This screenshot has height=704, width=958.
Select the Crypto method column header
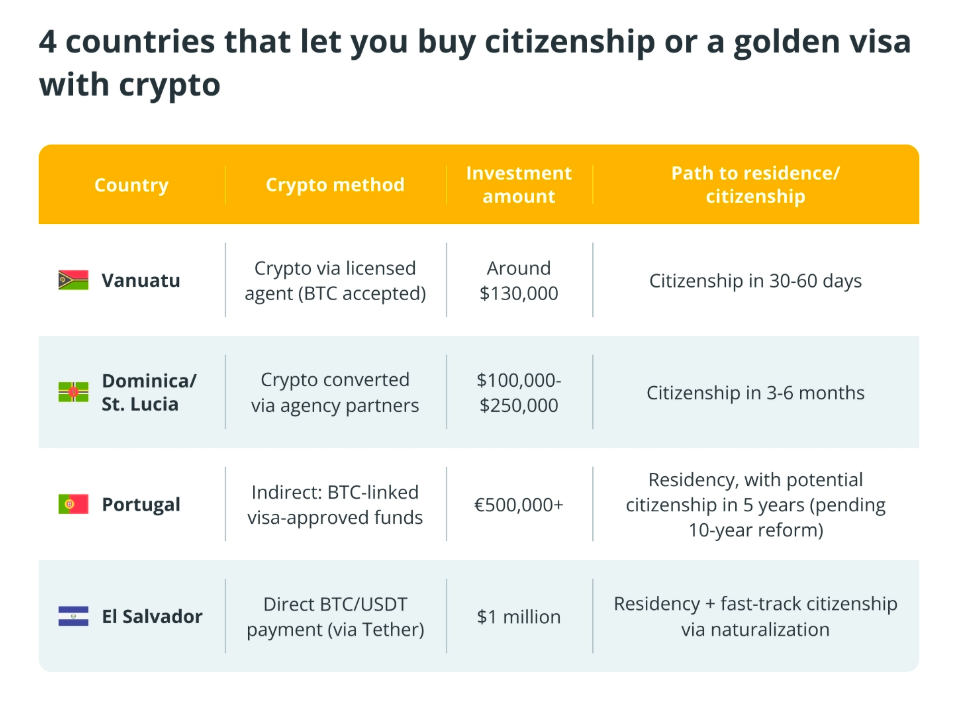(x=335, y=185)
